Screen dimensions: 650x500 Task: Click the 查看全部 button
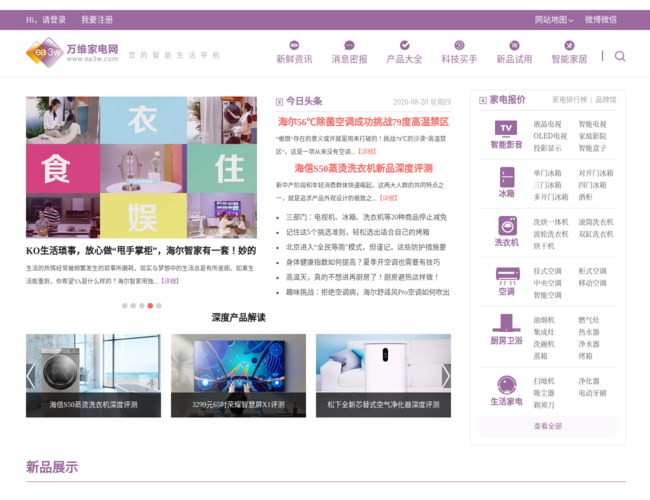pos(548,426)
